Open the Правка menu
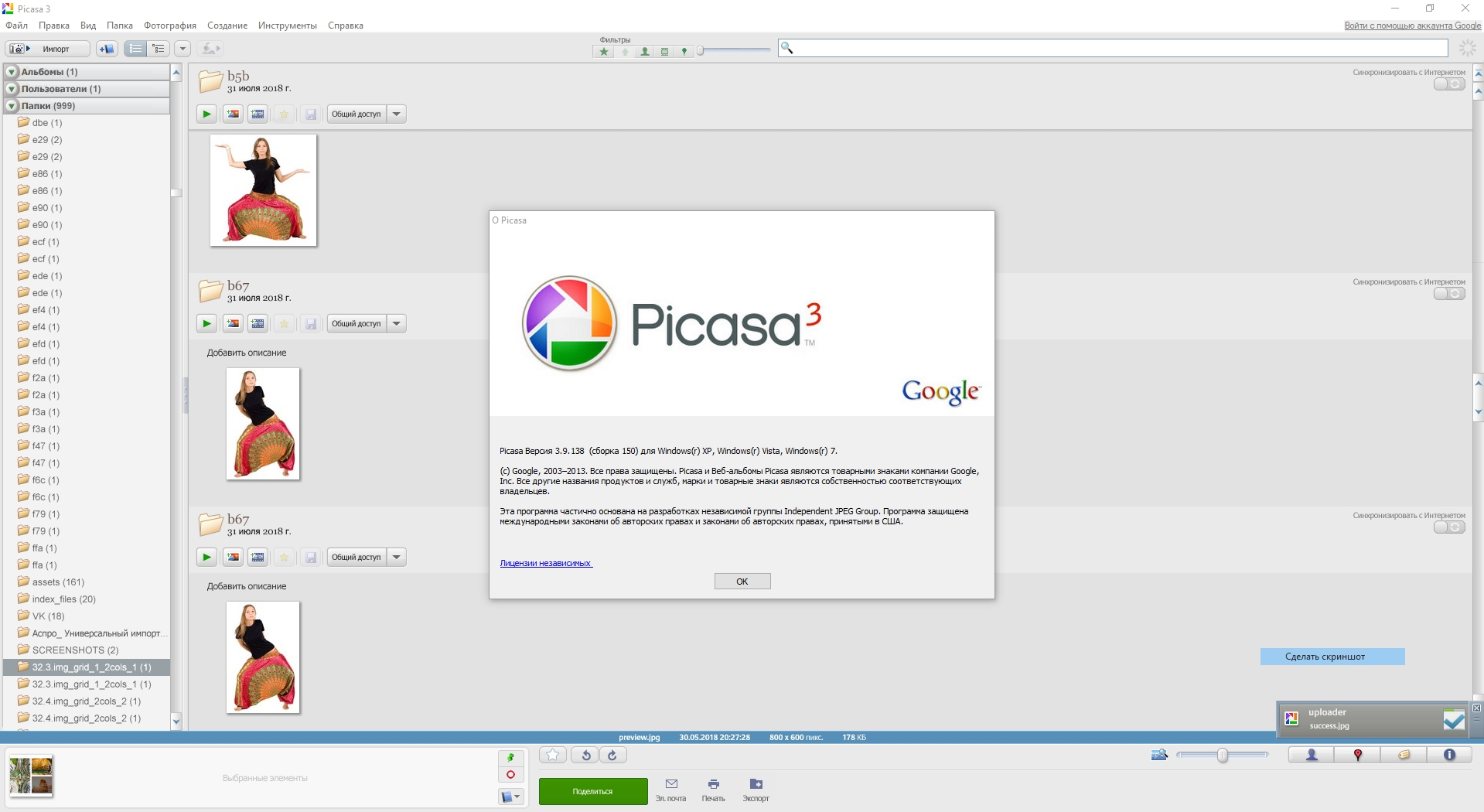Screen dimensions: 1484x812 click(x=54, y=26)
